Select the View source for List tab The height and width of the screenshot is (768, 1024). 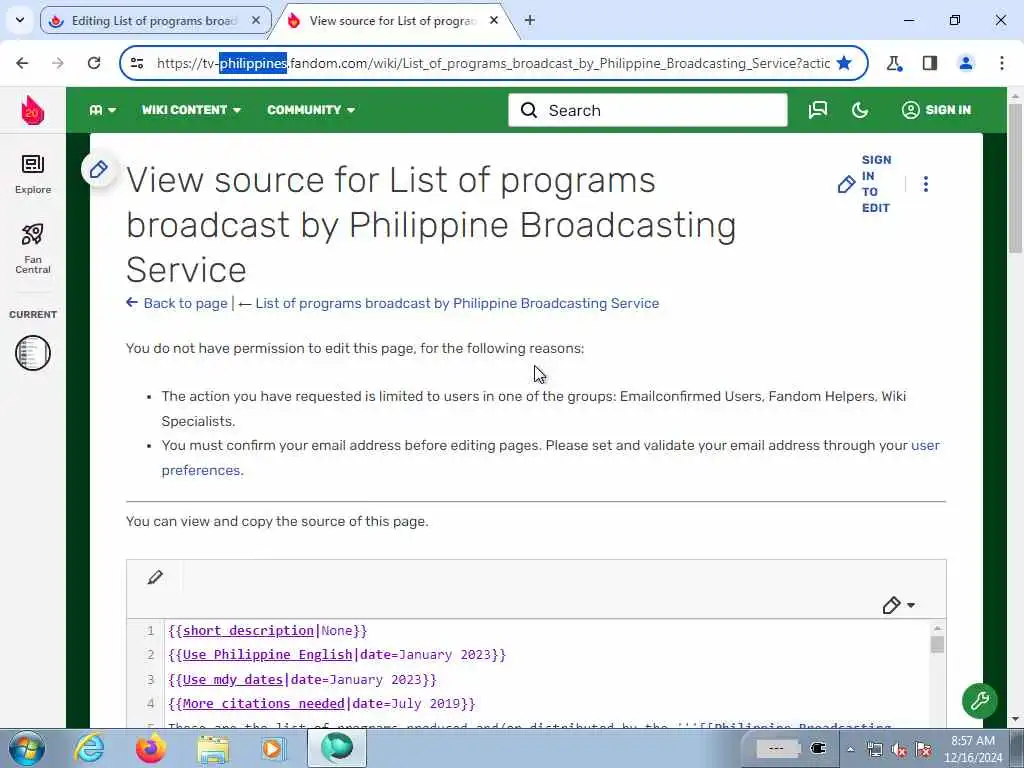392,20
